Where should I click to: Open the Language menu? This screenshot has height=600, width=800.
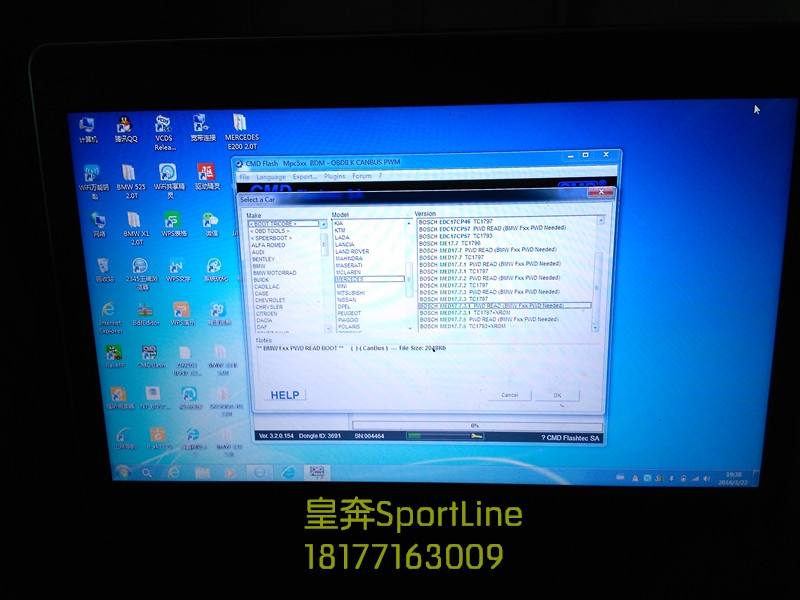point(271,177)
